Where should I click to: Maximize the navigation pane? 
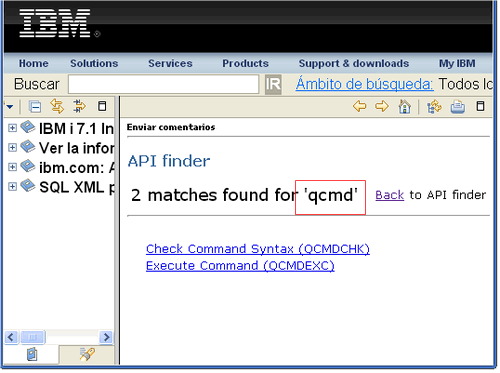coord(102,106)
